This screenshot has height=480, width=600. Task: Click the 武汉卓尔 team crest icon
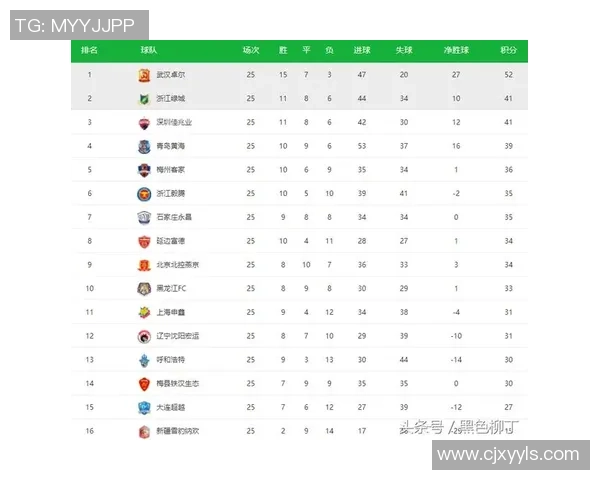tap(144, 75)
